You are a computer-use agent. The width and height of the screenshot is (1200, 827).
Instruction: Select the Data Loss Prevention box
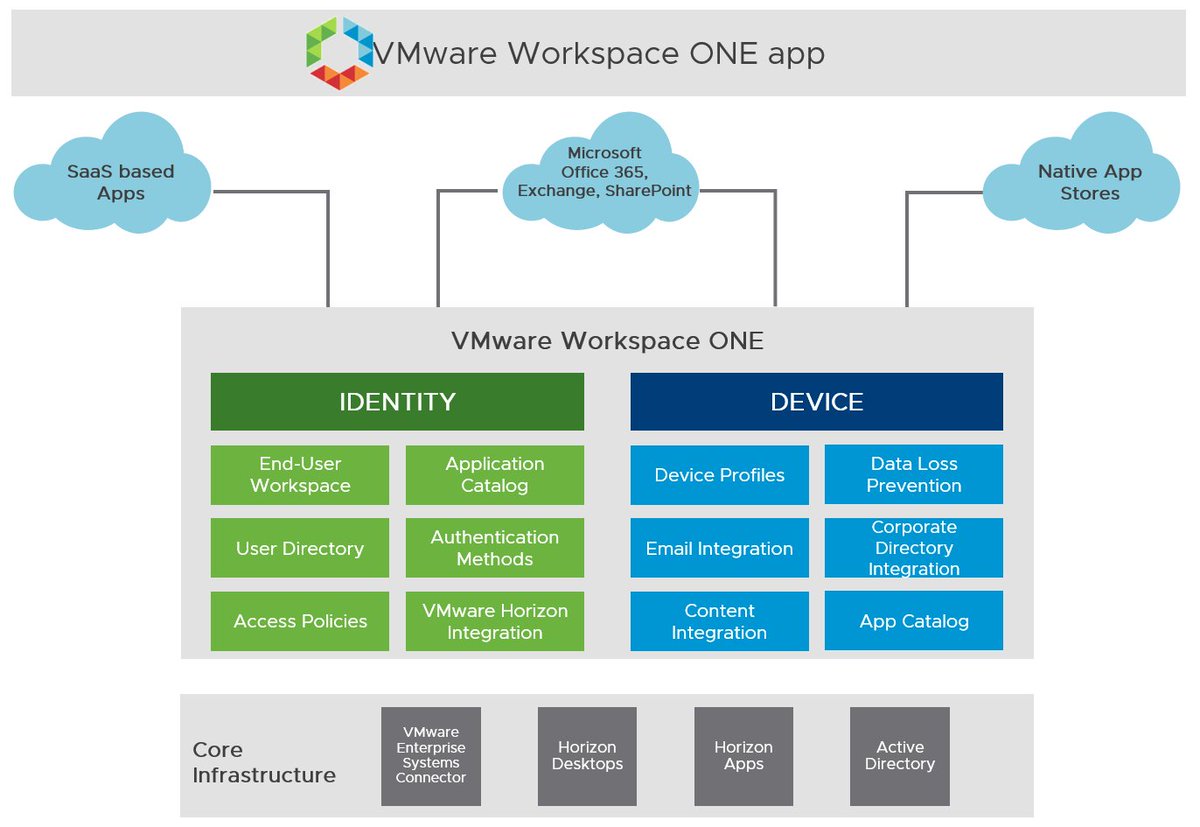pyautogui.click(x=914, y=475)
